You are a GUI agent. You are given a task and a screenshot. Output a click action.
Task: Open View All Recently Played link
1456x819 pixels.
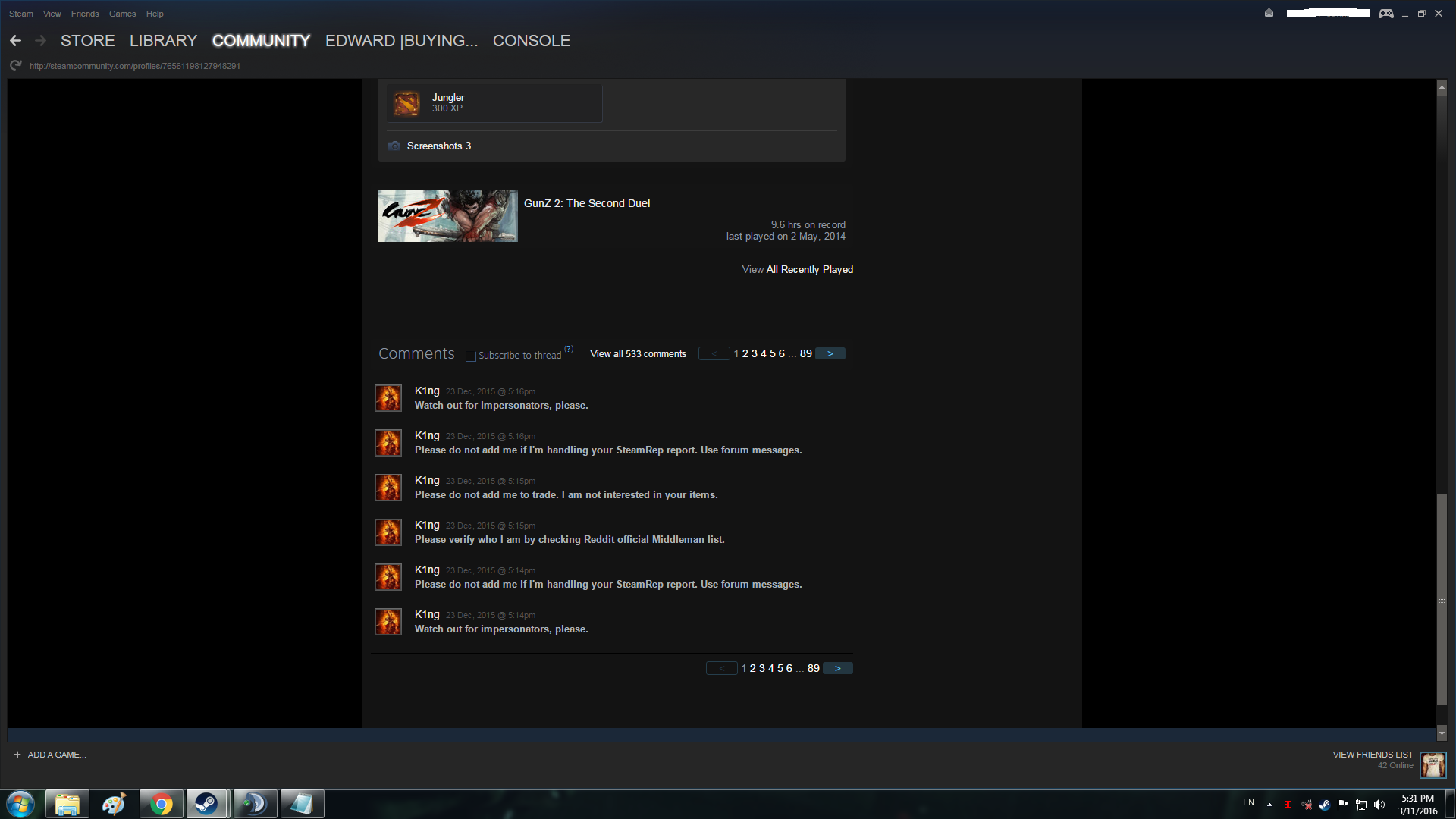797,269
